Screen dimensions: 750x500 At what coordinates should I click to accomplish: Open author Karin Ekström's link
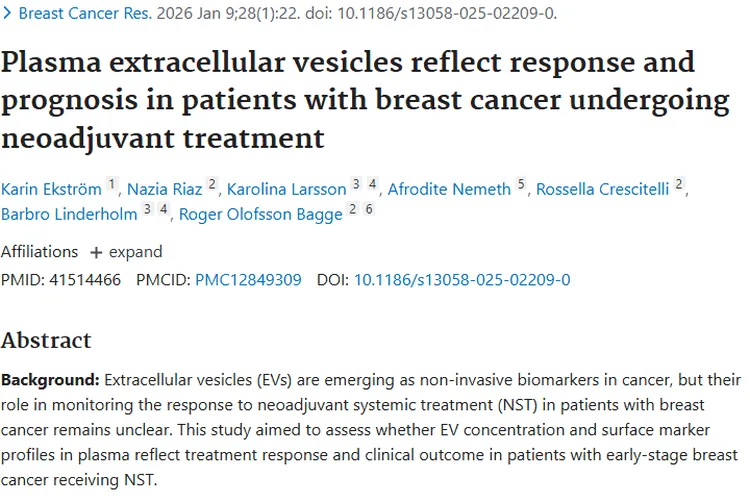click(x=50, y=190)
